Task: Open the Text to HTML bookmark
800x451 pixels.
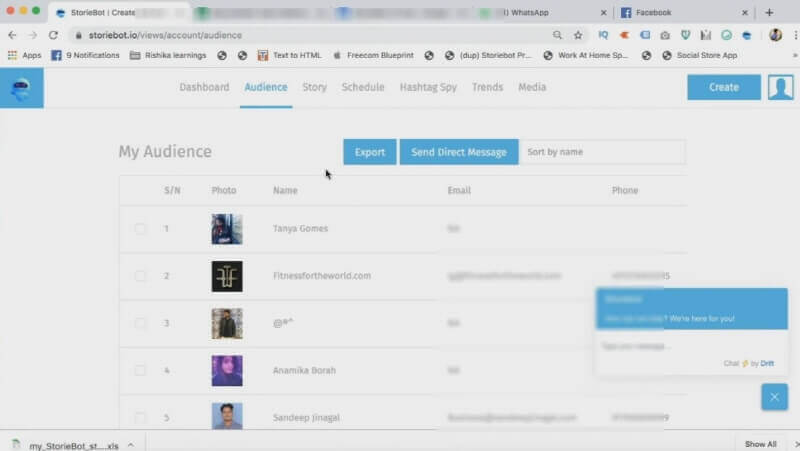Action: coord(289,55)
